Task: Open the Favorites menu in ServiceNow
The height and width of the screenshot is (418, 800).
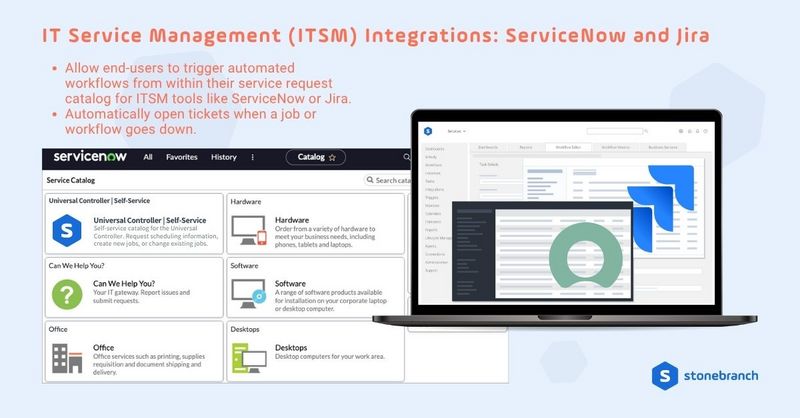Action: coord(182,157)
